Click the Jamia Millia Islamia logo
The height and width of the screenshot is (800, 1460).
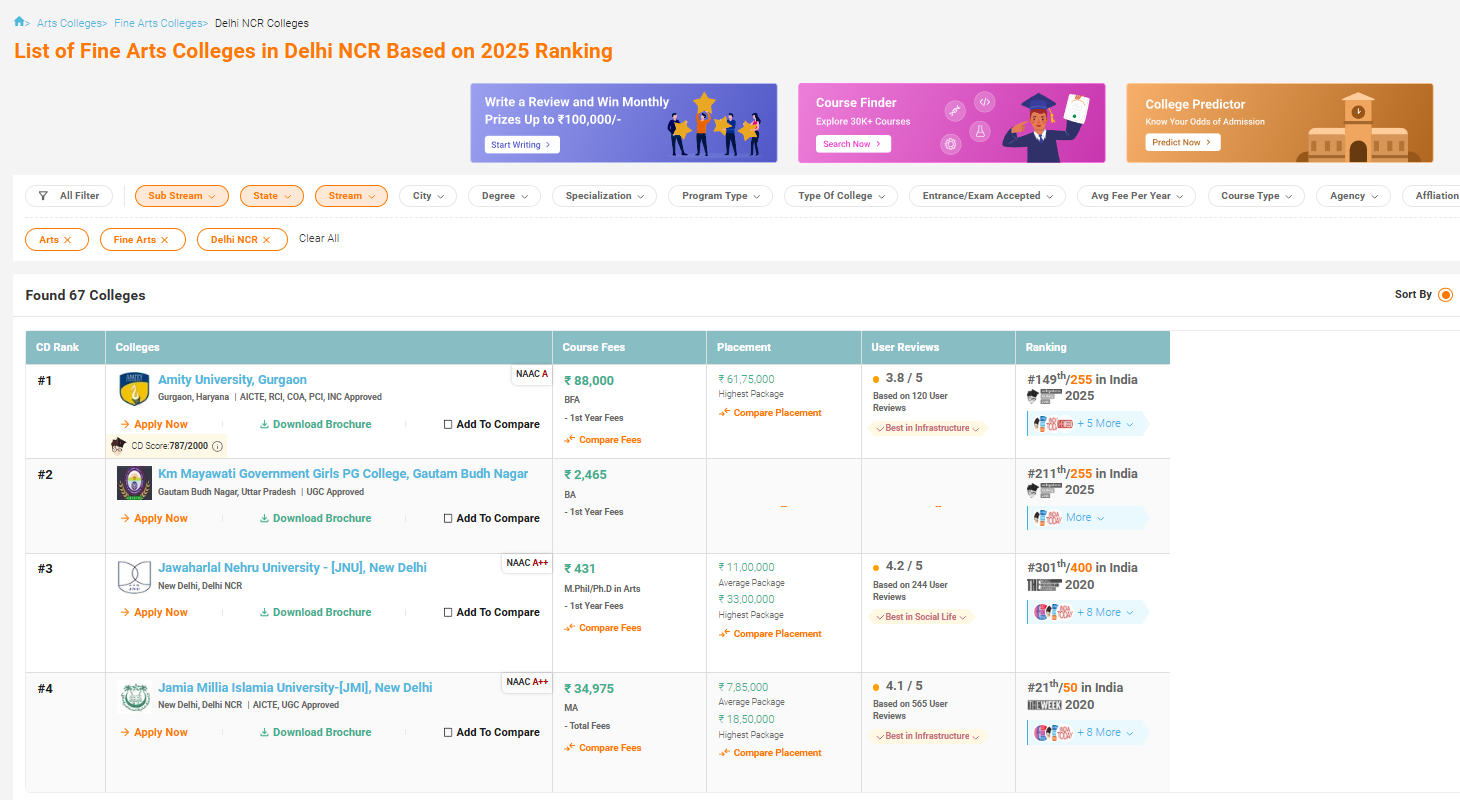(134, 696)
